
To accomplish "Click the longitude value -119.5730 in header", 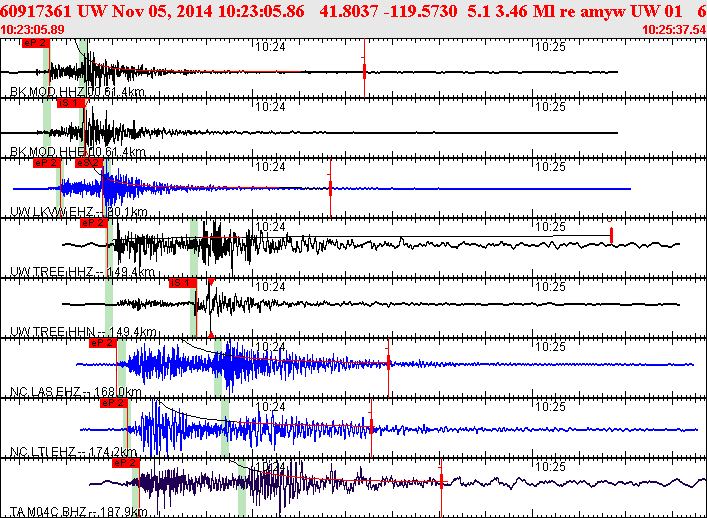I will (x=421, y=11).
